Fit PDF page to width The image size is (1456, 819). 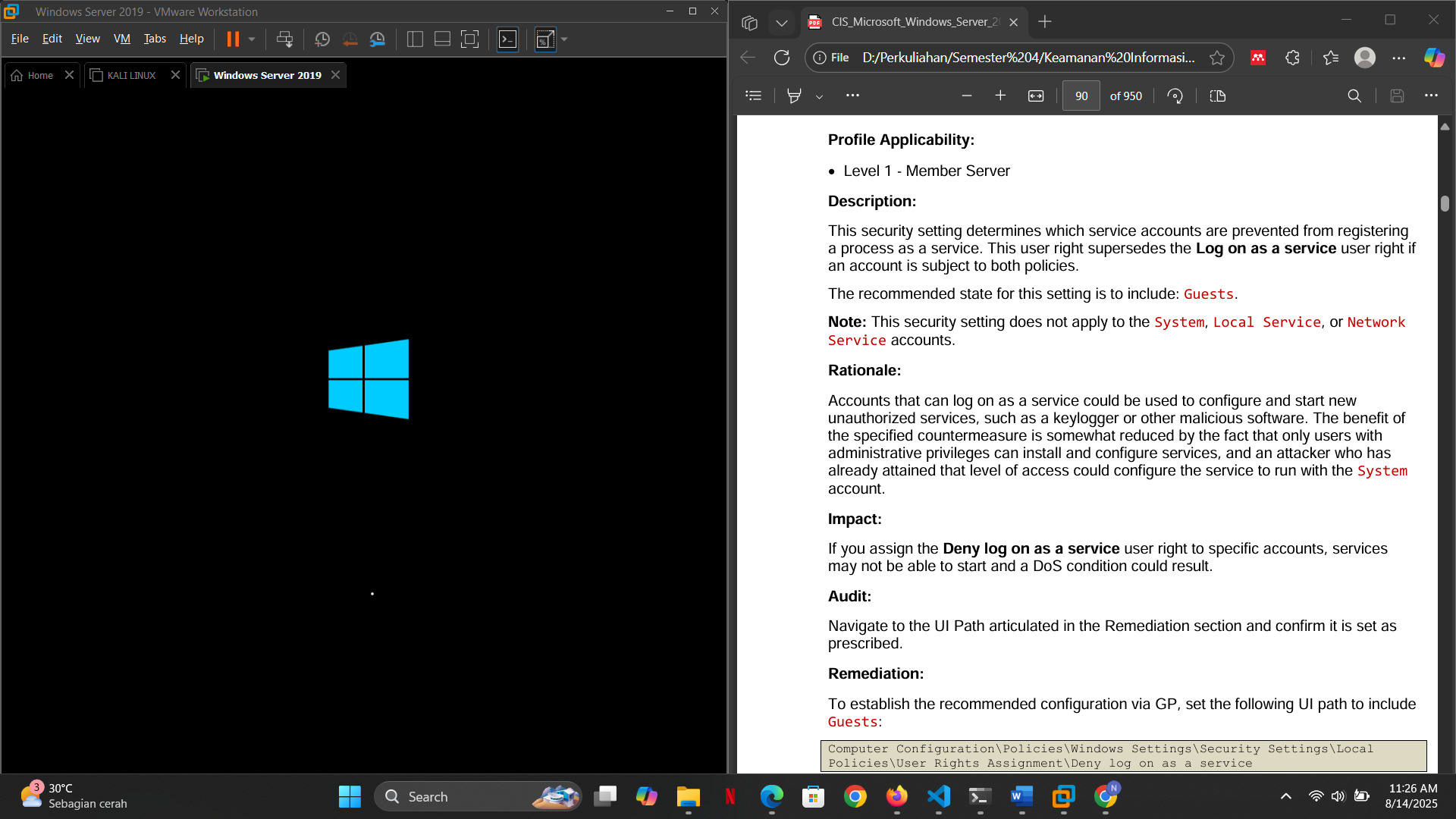[x=1036, y=96]
